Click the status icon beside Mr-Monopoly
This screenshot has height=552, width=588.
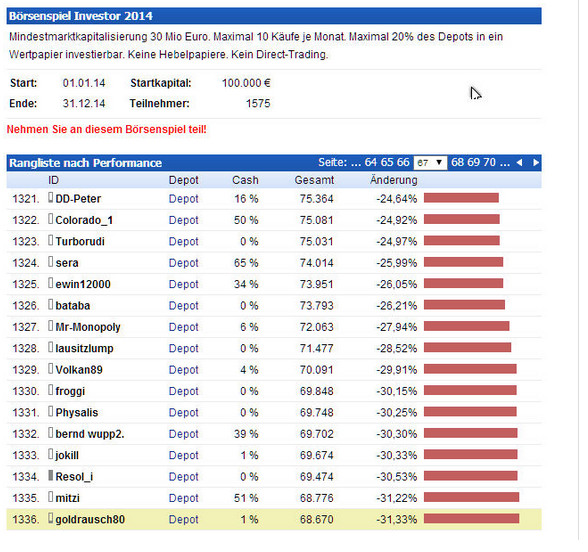click(x=51, y=326)
